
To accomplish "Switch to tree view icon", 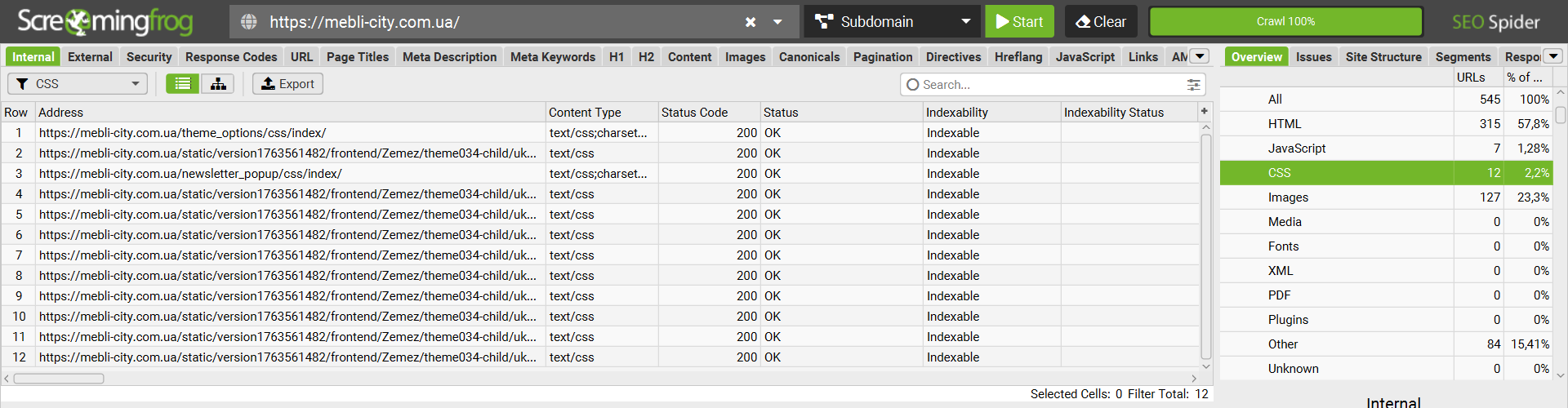I will 218,84.
